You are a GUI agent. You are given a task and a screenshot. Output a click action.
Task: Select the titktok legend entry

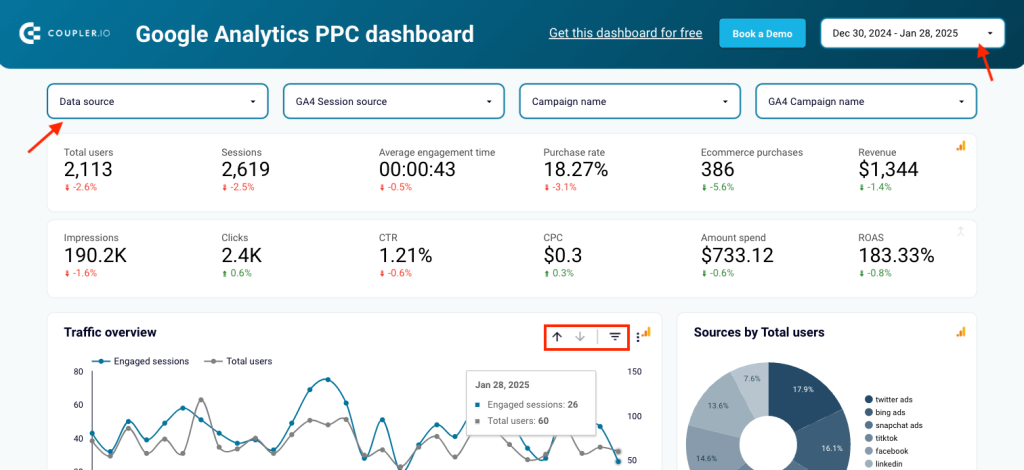(x=883, y=438)
